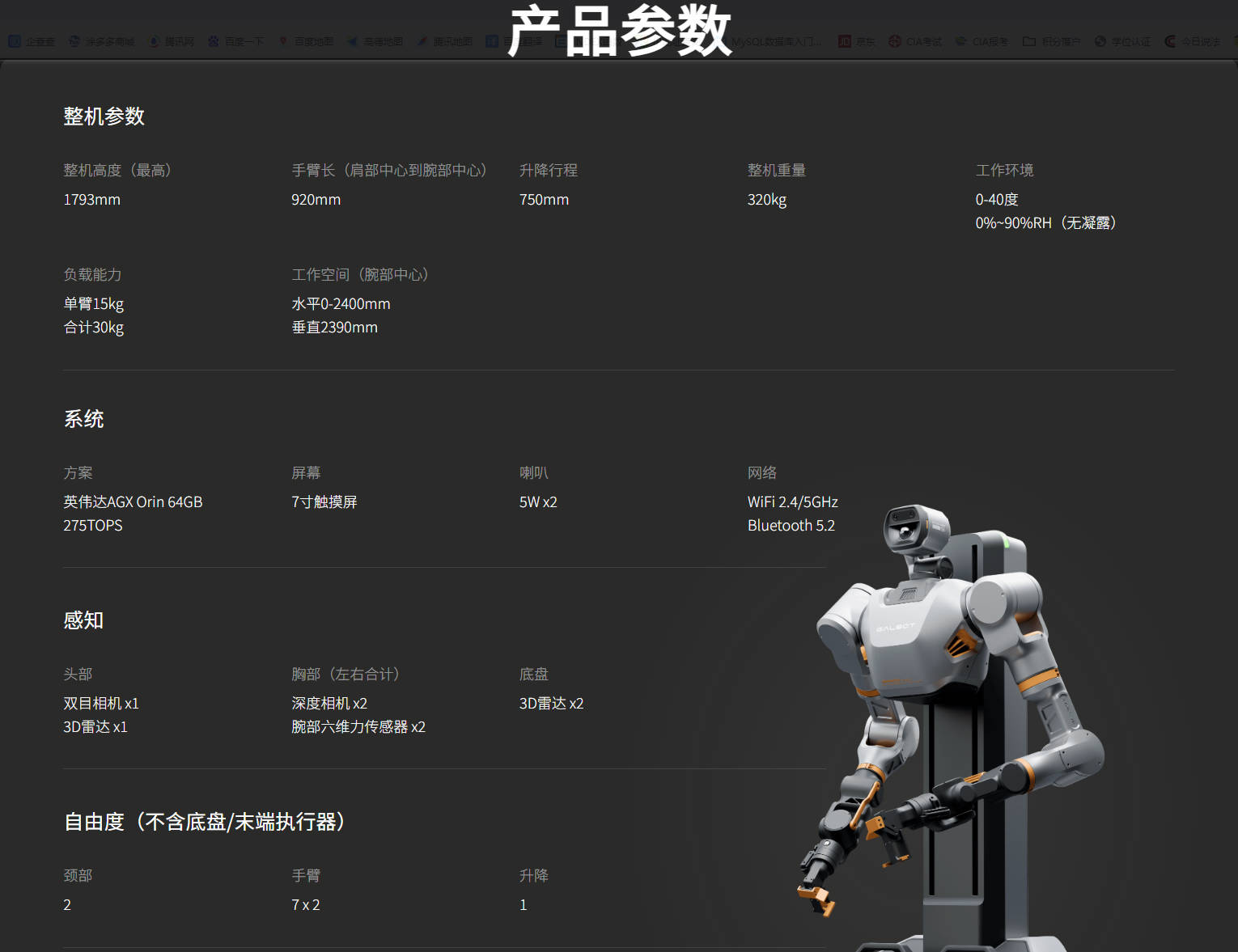Open the 拼多多商城 bookmark
1238x952 pixels.
102,41
